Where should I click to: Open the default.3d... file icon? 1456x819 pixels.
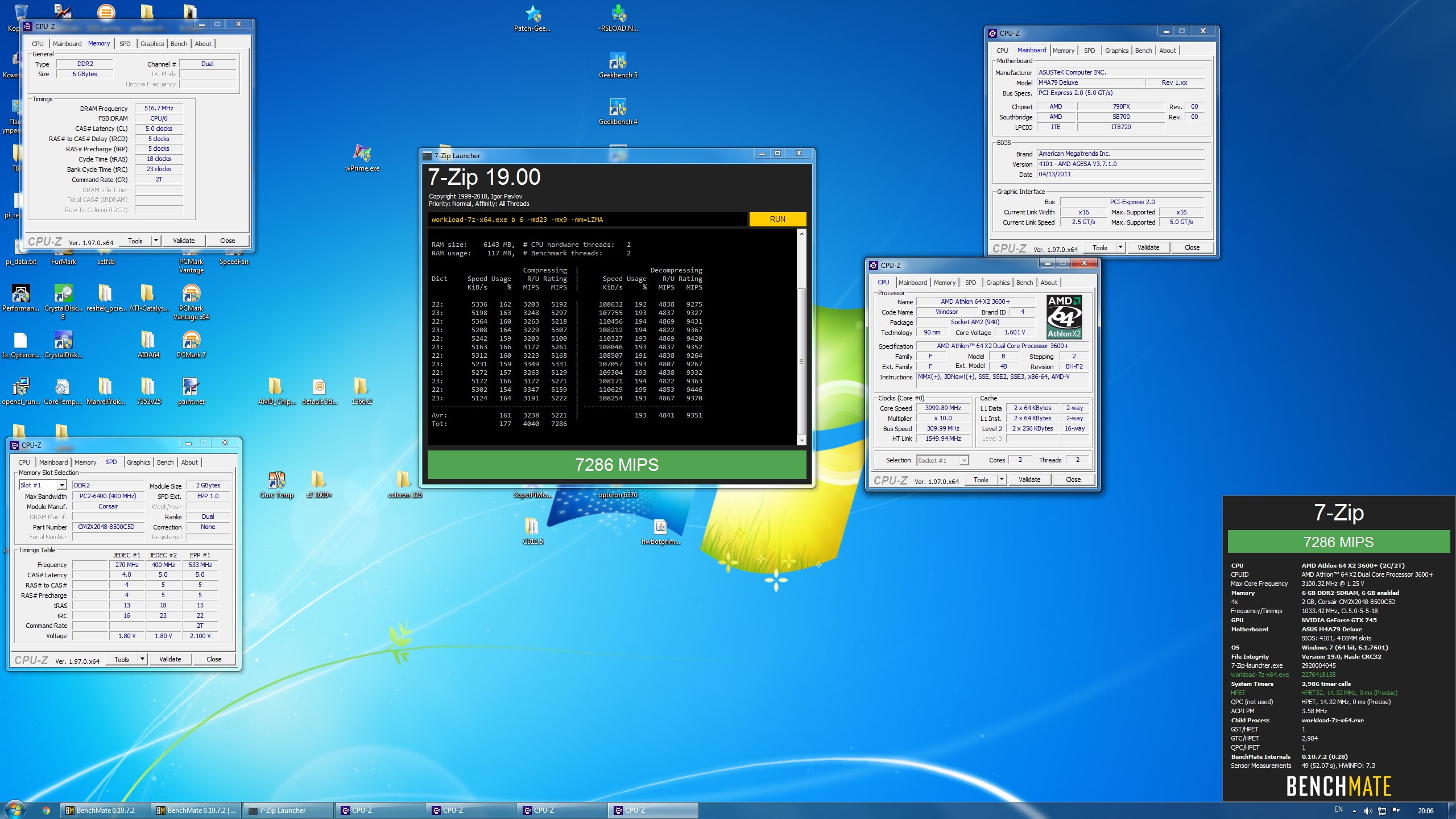[319, 391]
